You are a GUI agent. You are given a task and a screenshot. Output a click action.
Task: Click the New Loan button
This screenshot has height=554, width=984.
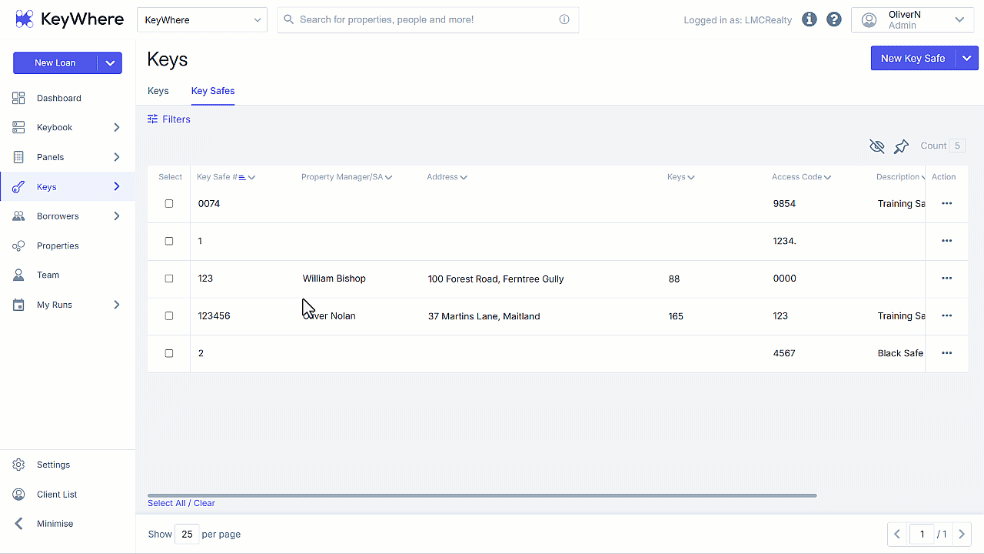tap(55, 63)
